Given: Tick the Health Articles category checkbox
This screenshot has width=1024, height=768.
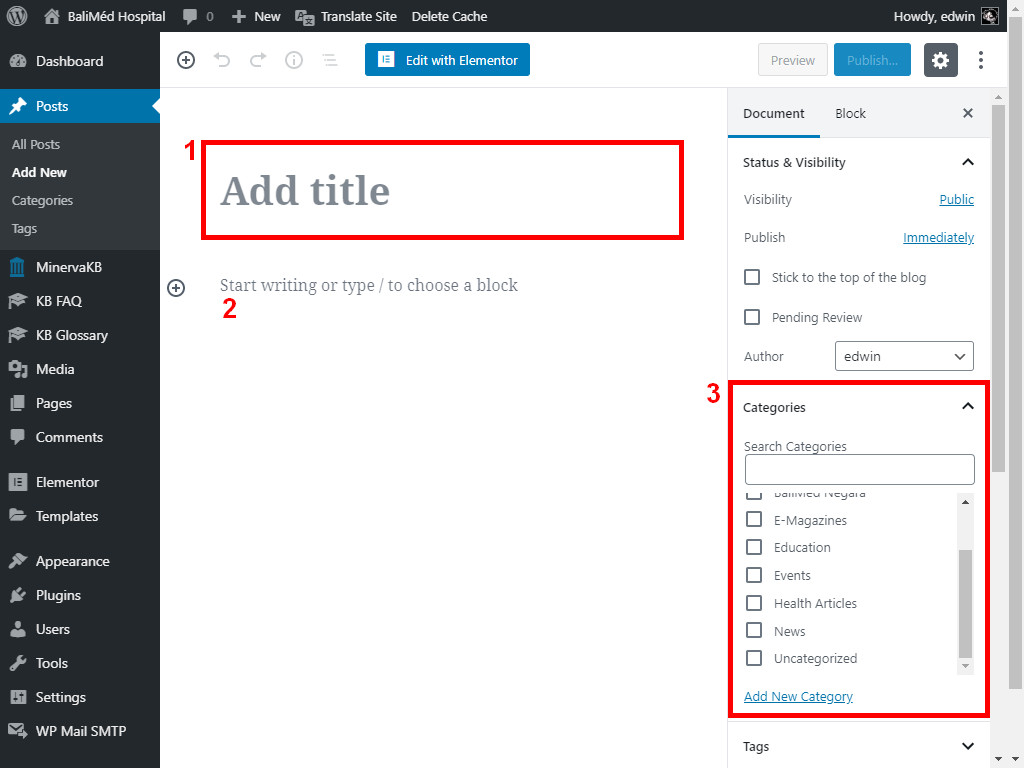Looking at the screenshot, I should 754,603.
